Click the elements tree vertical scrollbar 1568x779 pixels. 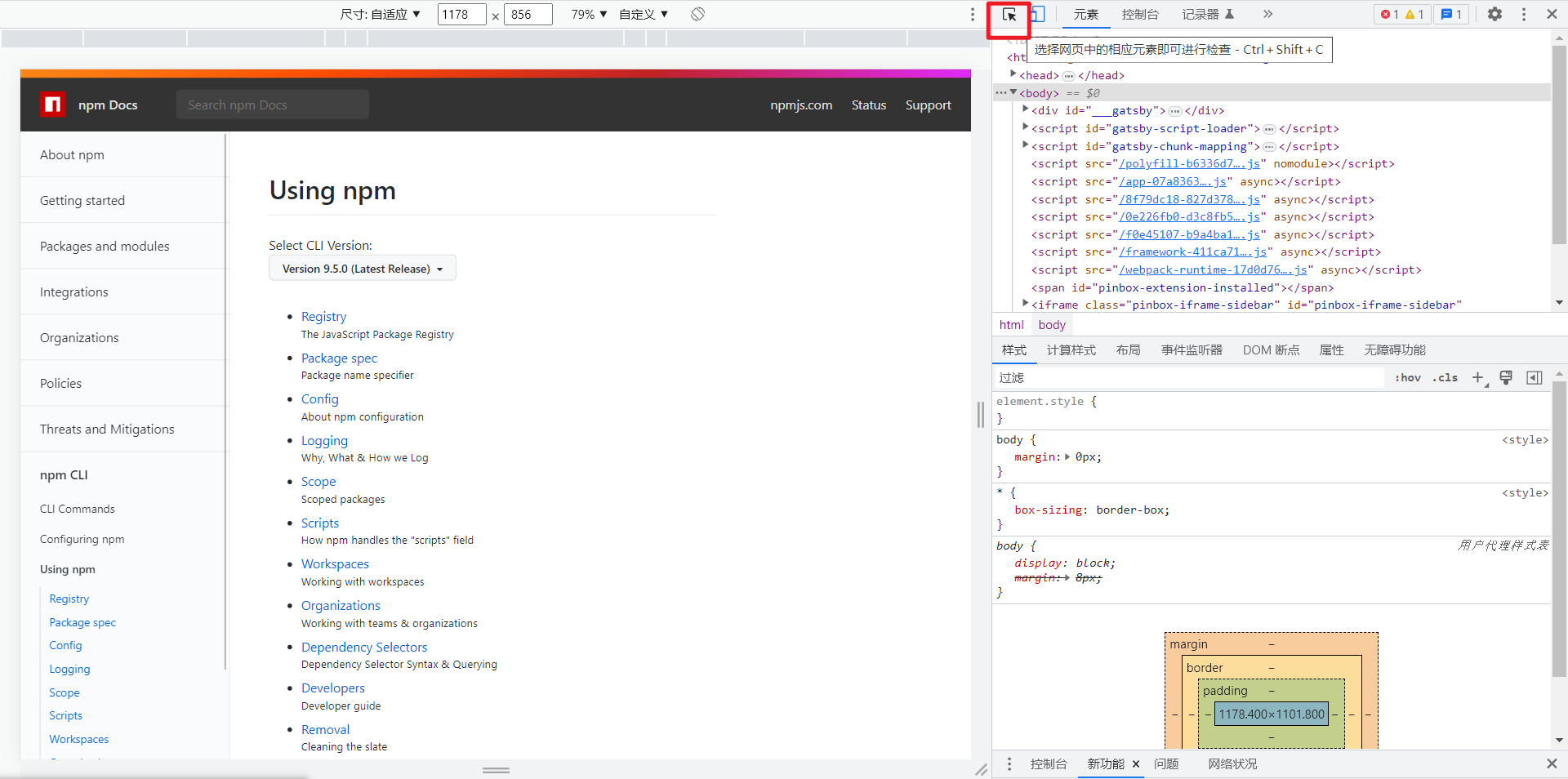[x=1559, y=144]
